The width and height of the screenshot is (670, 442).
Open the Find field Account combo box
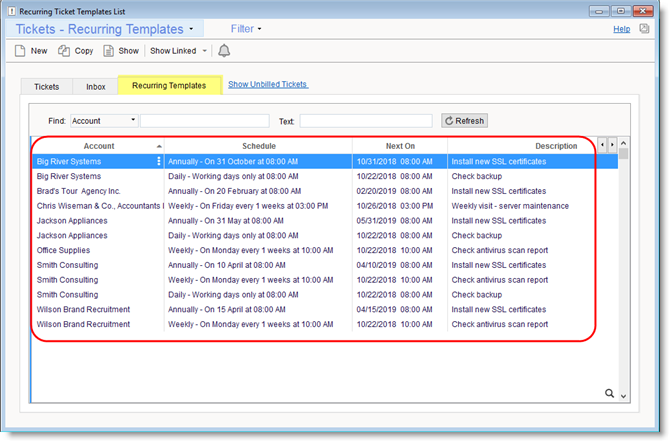(x=104, y=121)
